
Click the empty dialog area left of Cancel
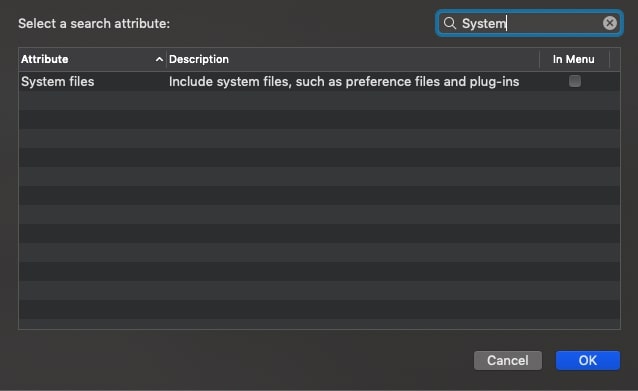pos(244,360)
